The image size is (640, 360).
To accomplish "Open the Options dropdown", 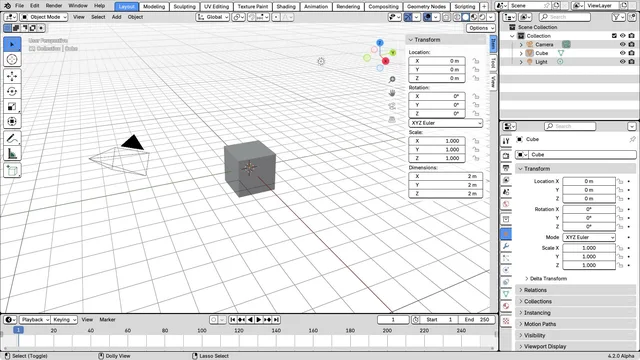I will pyautogui.click(x=481, y=28).
